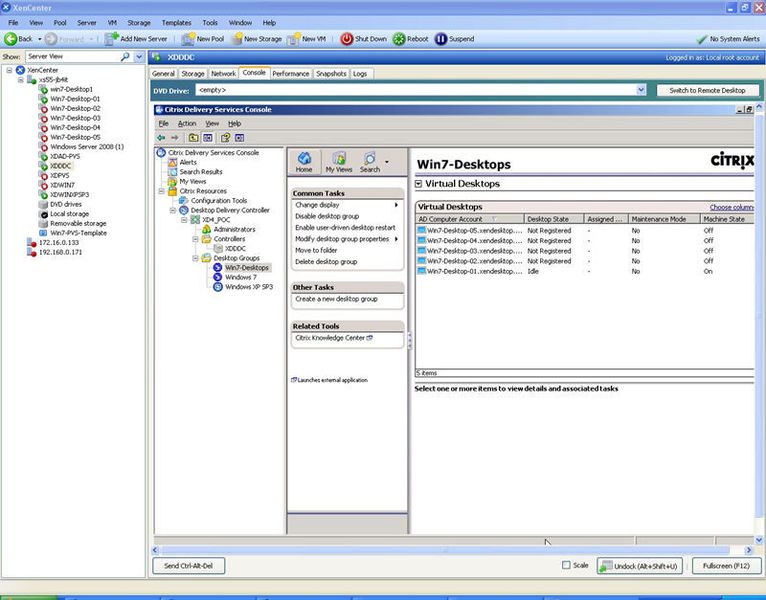Click the Local storage icon

(43, 214)
